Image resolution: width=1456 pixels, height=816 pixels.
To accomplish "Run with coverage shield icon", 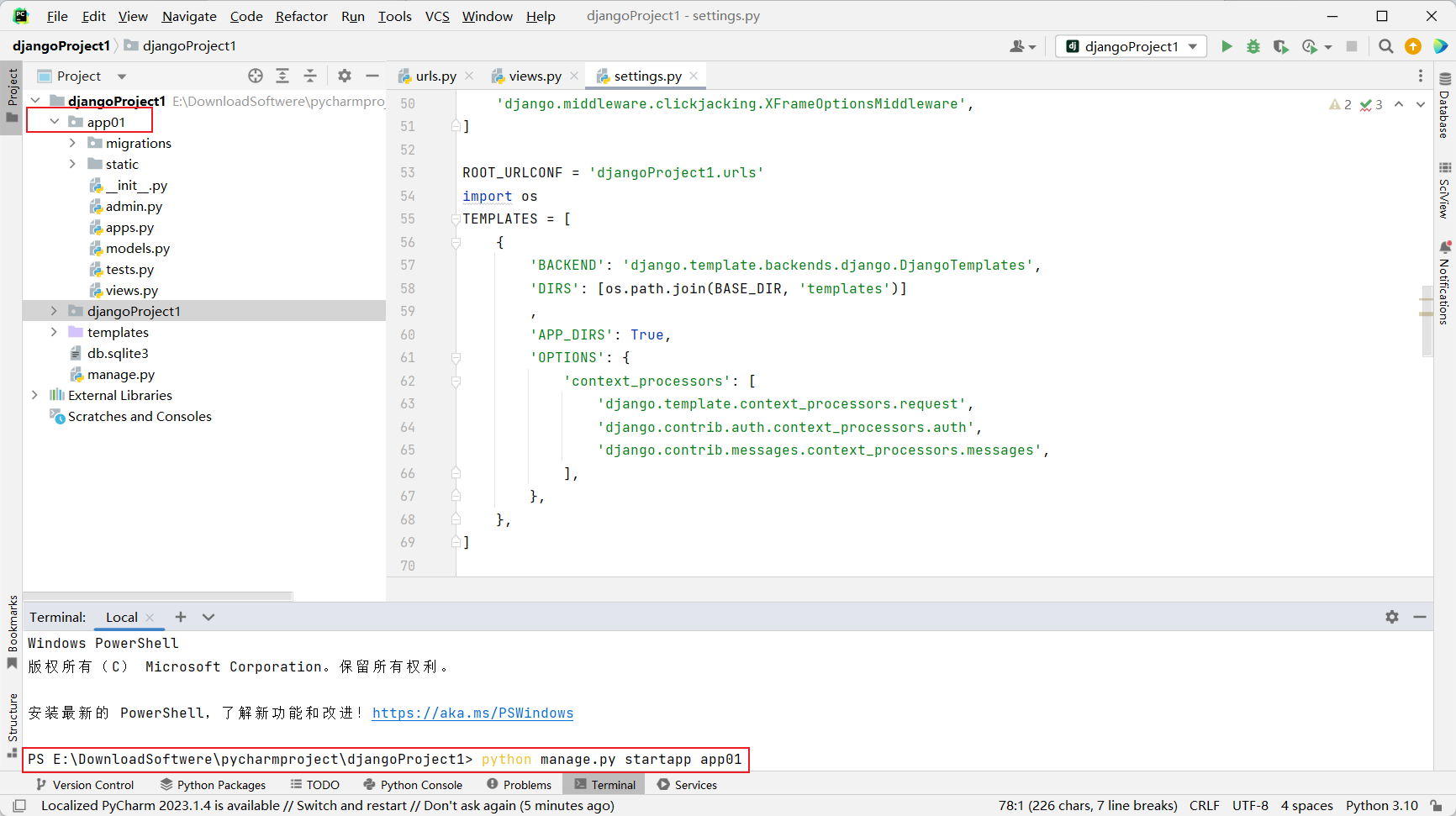I will pyautogui.click(x=1280, y=46).
